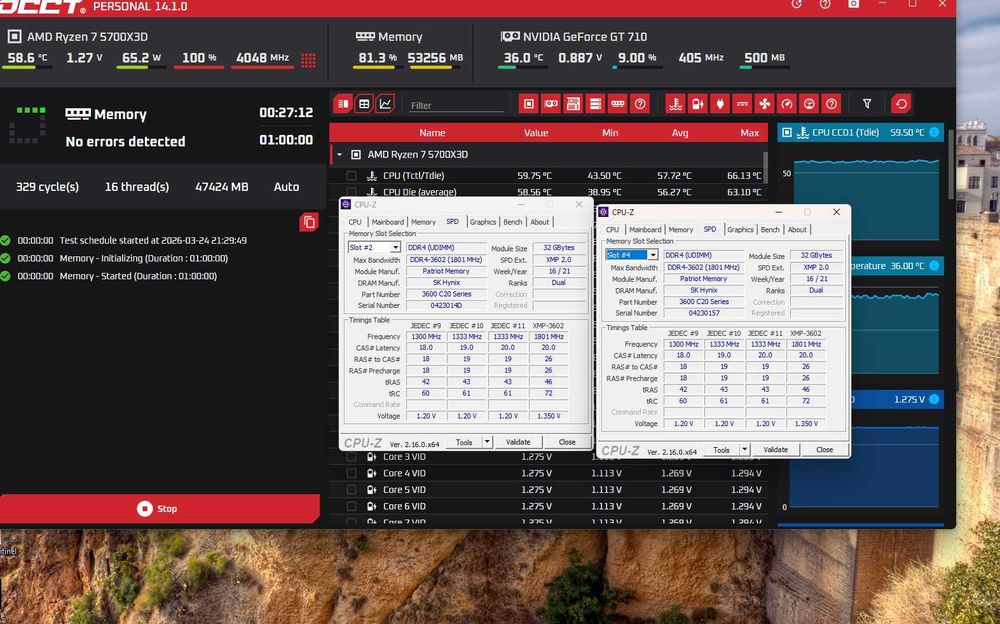The height and width of the screenshot is (624, 1000).
Task: Tick the Core 3 VID checkbox
Action: [x=351, y=457]
